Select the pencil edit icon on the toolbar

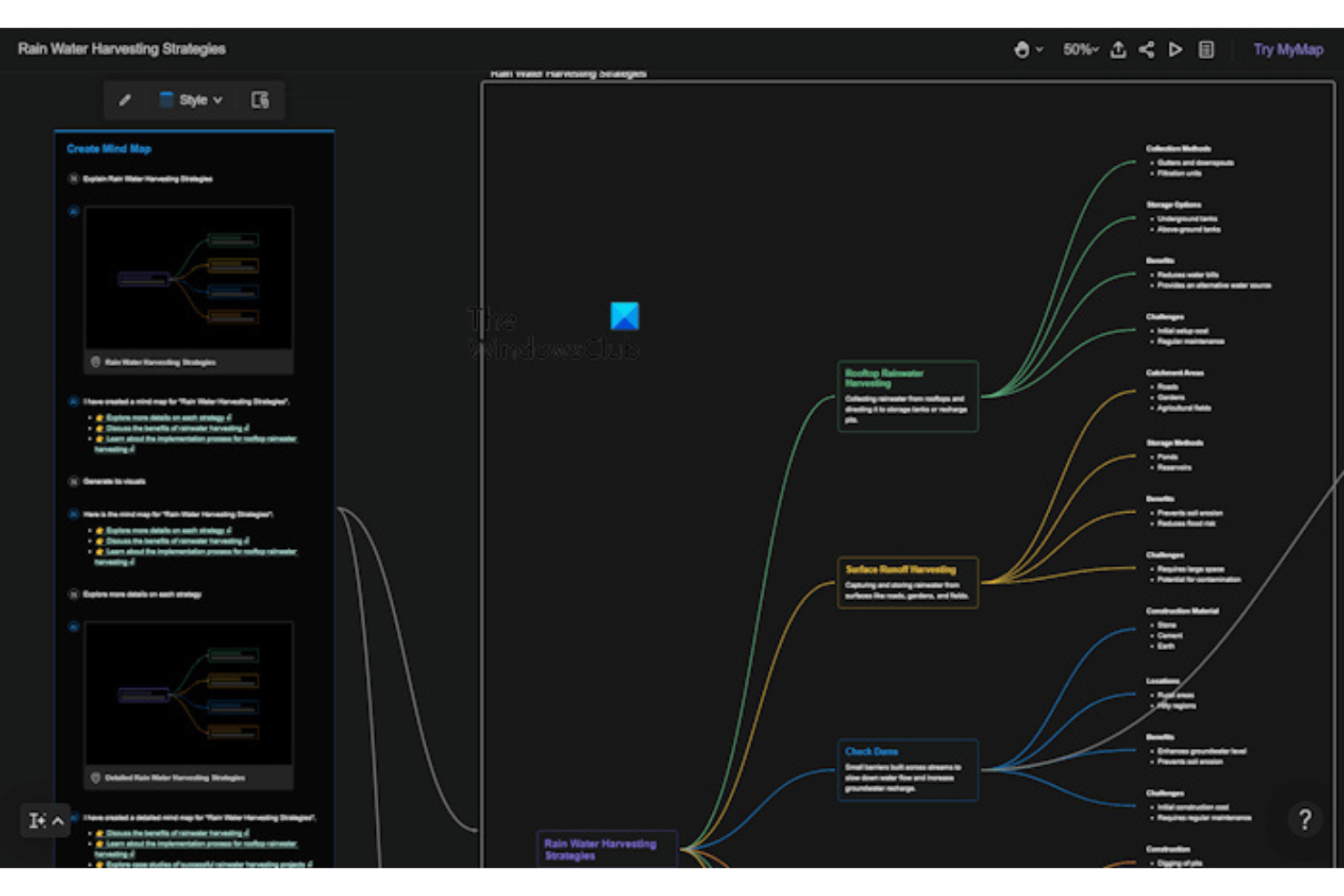[x=125, y=100]
